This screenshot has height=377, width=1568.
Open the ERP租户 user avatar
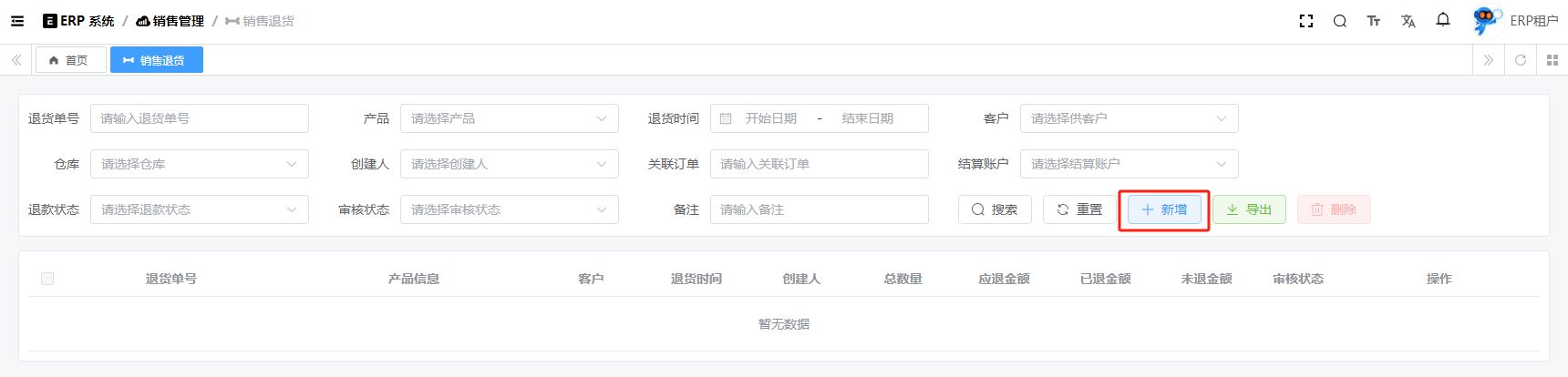tap(1486, 20)
